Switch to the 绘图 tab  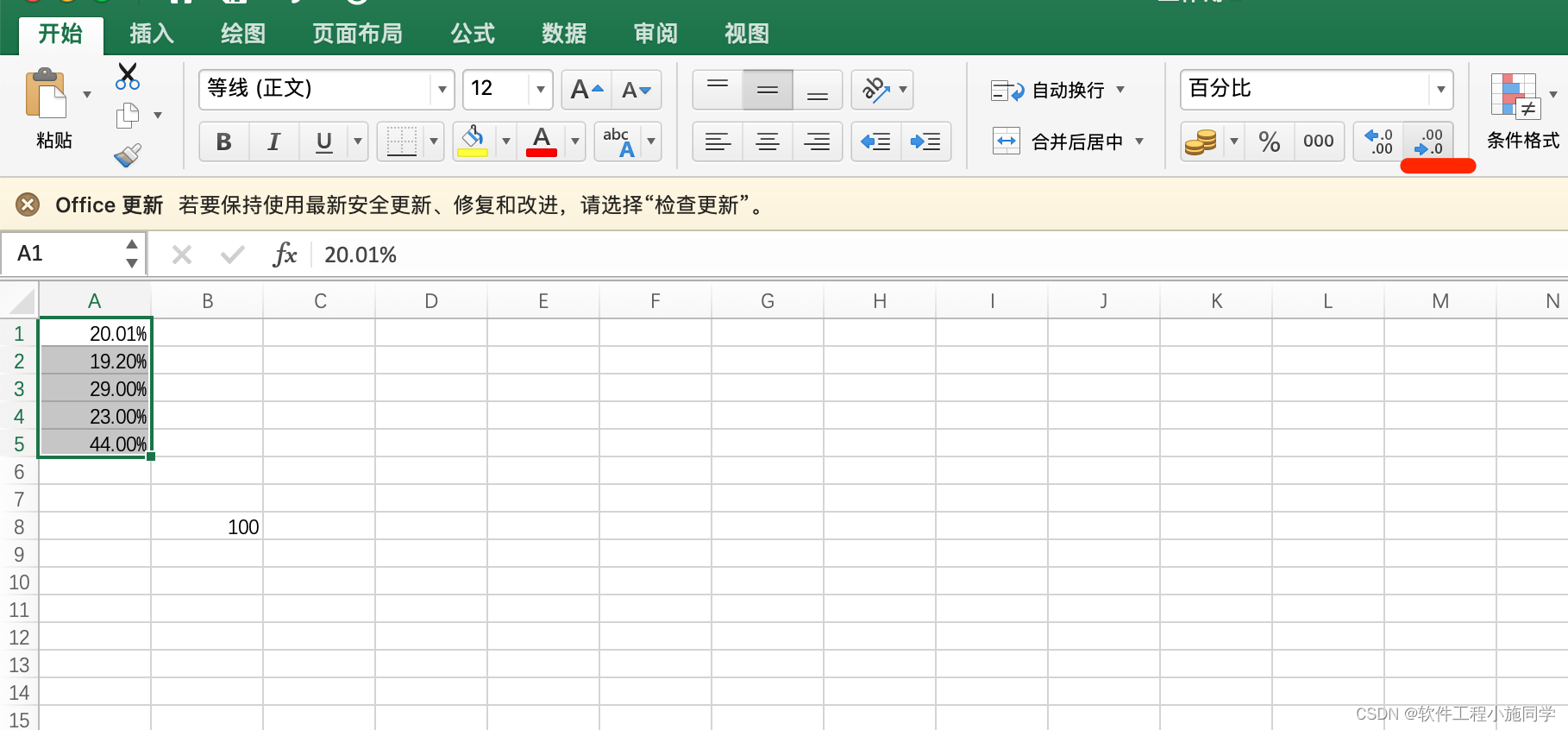(243, 34)
